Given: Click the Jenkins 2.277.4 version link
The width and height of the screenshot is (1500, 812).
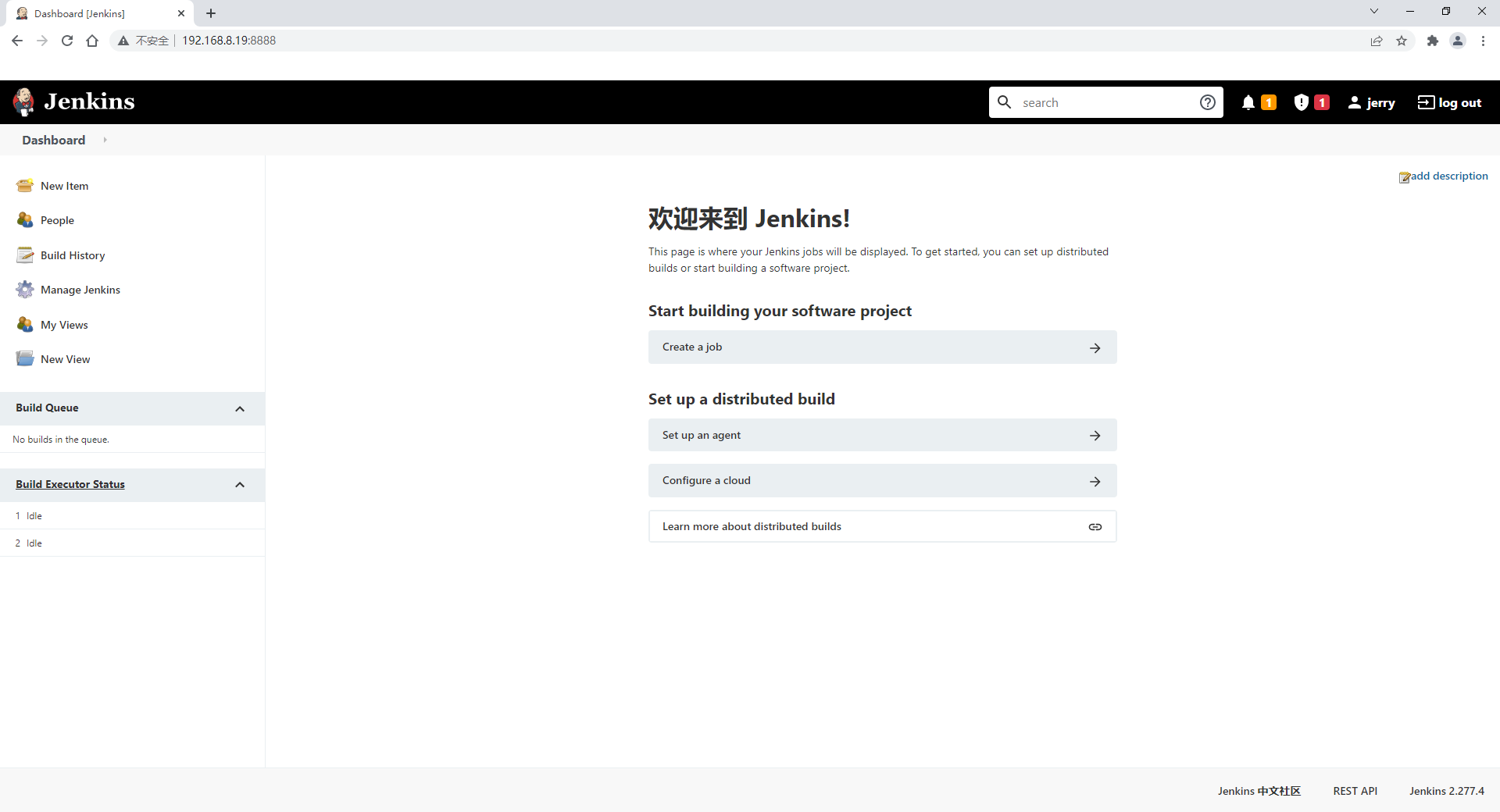Looking at the screenshot, I should coord(1446,791).
